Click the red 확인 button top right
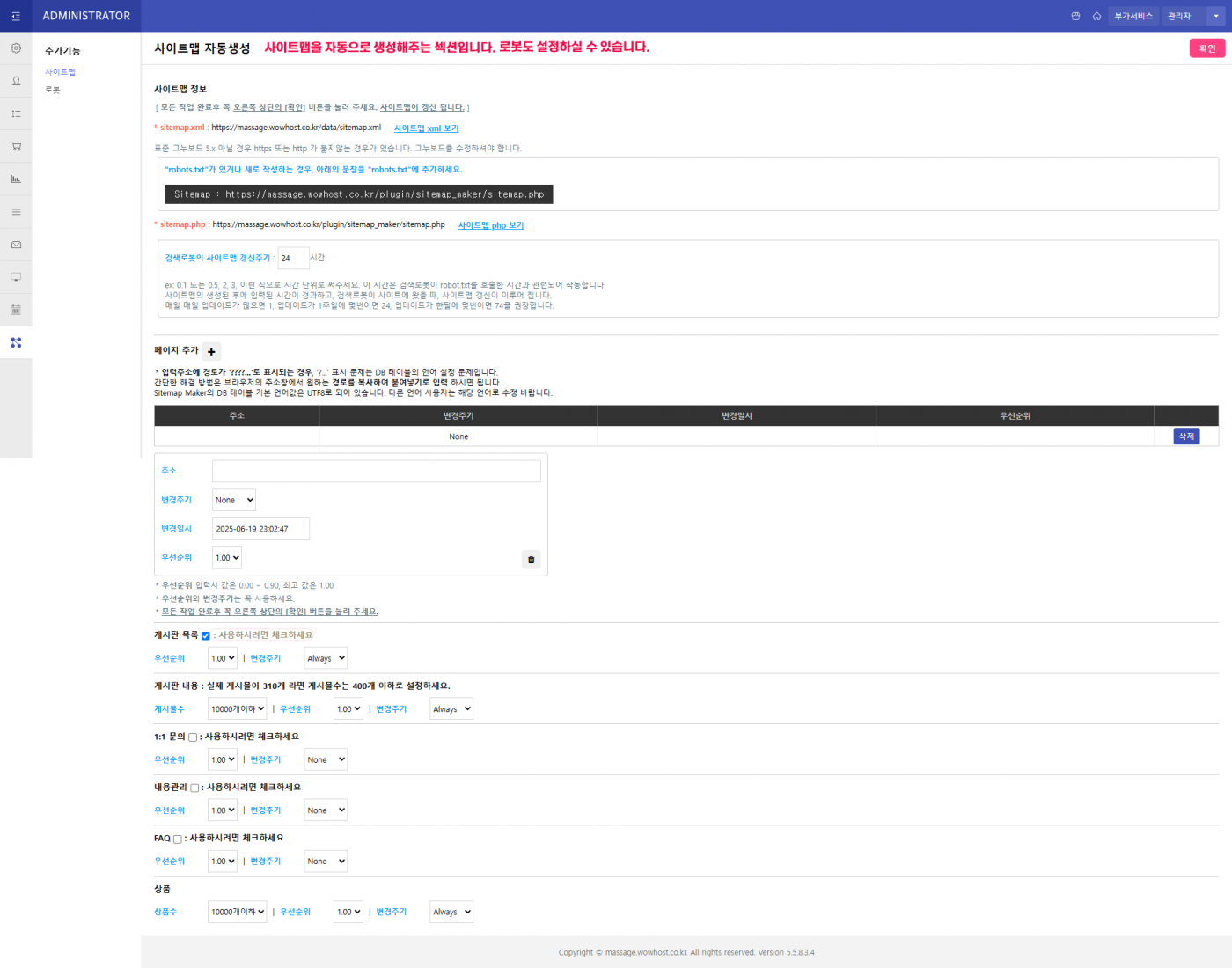This screenshot has width=1232, height=968. coord(1206,49)
